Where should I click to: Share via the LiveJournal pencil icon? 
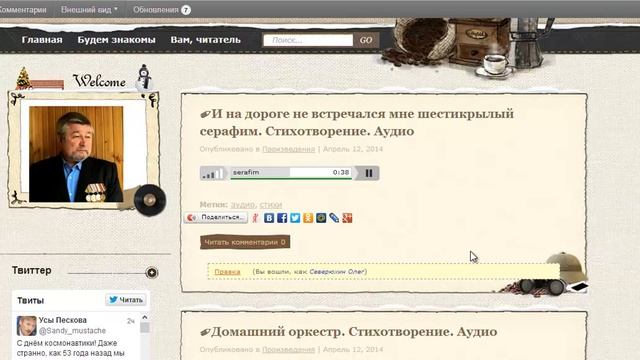(x=334, y=218)
